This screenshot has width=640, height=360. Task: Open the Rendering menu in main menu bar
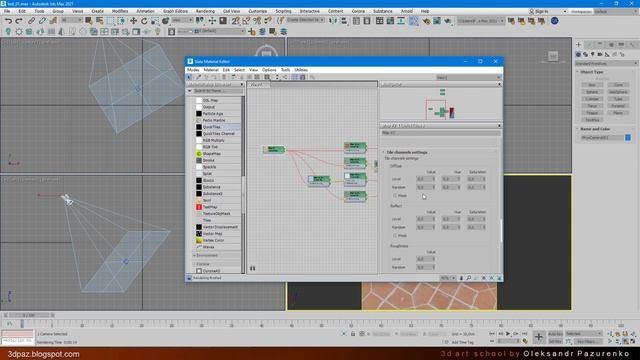tap(205, 11)
